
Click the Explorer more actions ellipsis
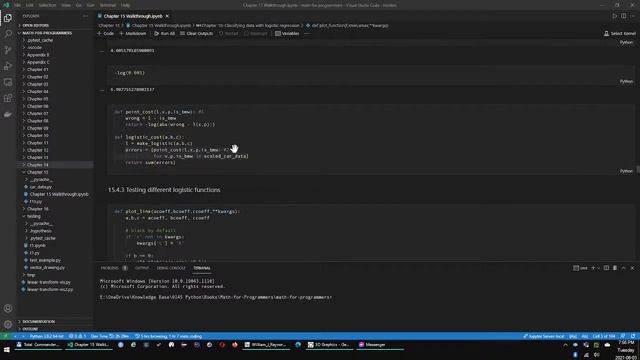coord(85,16)
